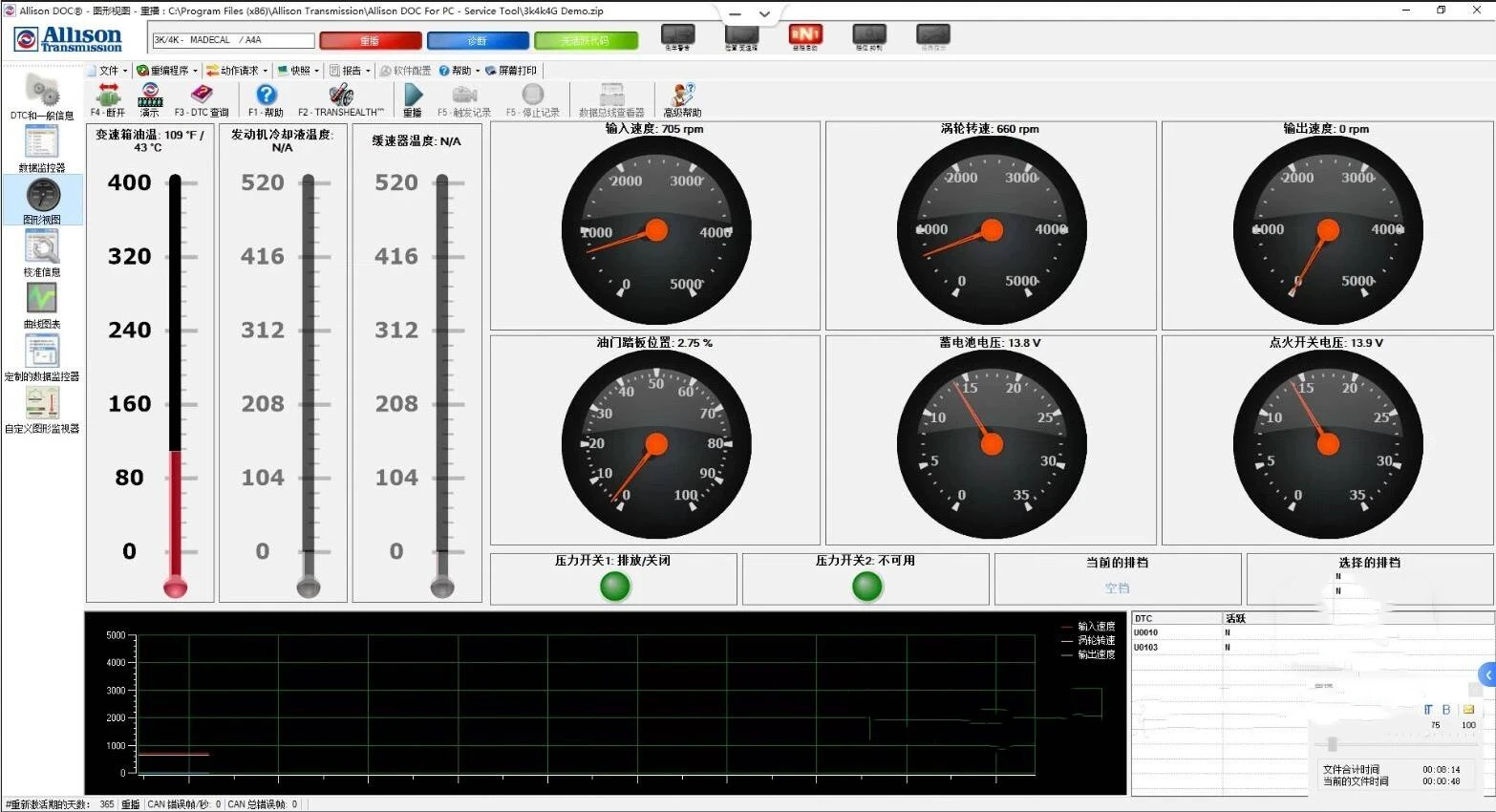
Task: Click 压力开关1 green indicator light
Action: tap(615, 586)
